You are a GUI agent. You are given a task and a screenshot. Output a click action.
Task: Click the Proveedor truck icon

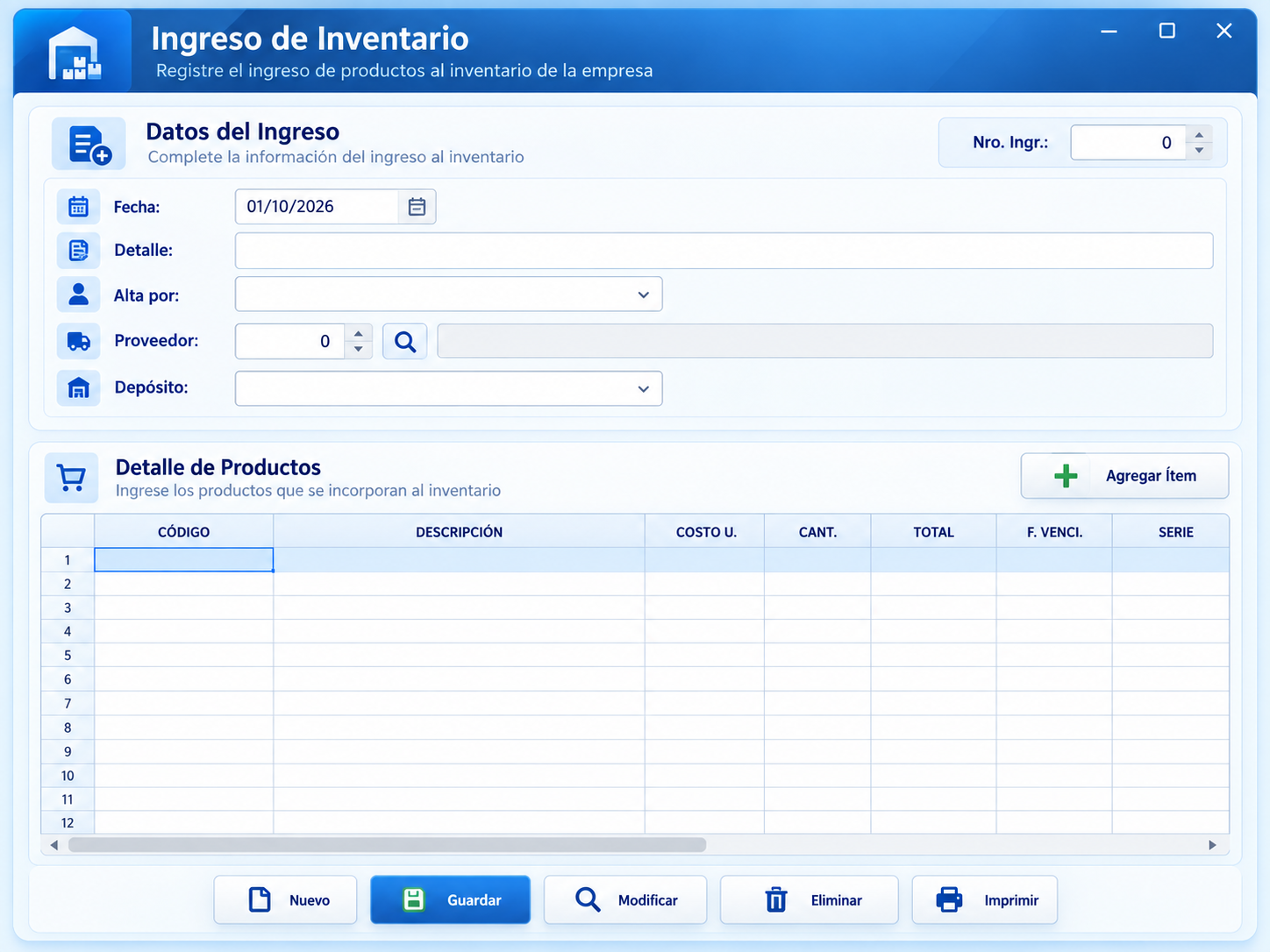tap(78, 341)
